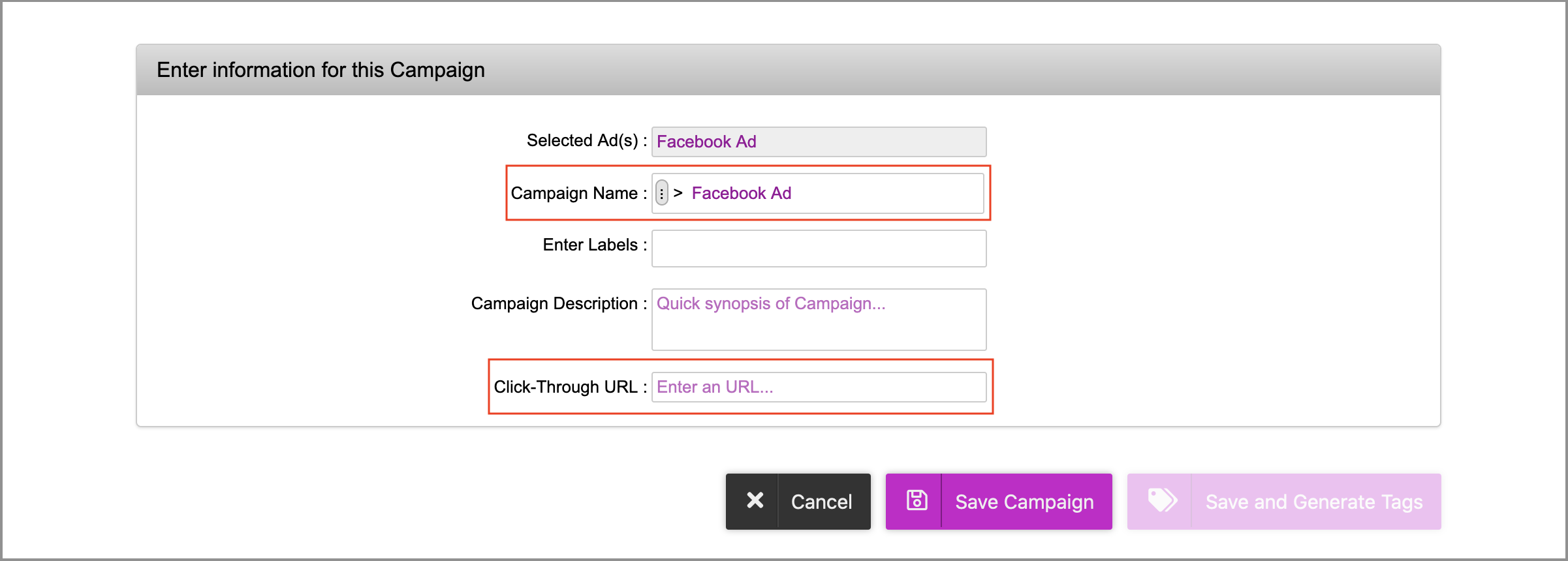
Task: Click the 'Campaign Description' label text
Action: (554, 303)
